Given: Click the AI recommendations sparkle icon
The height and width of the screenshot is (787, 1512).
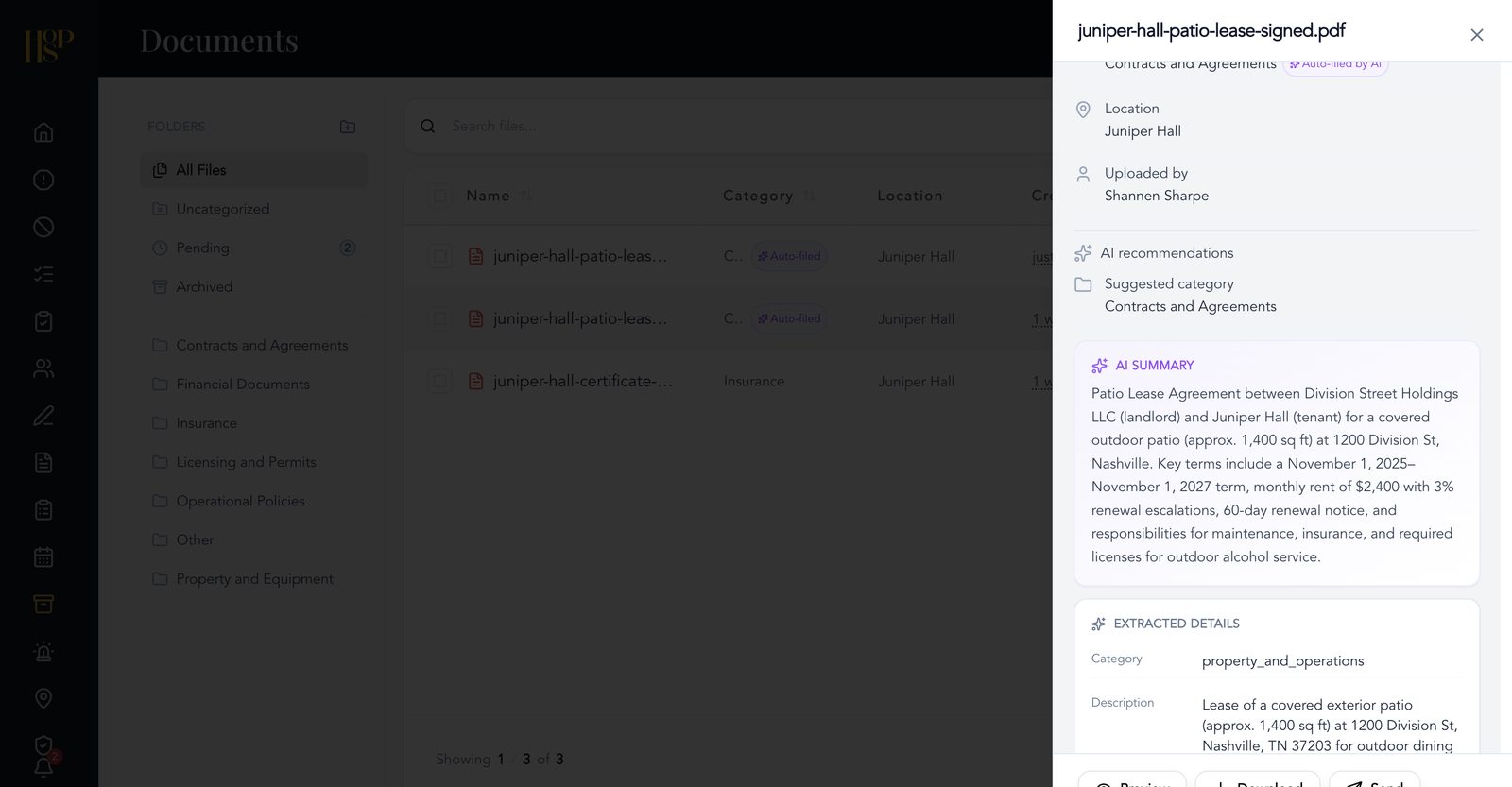Looking at the screenshot, I should (1083, 253).
